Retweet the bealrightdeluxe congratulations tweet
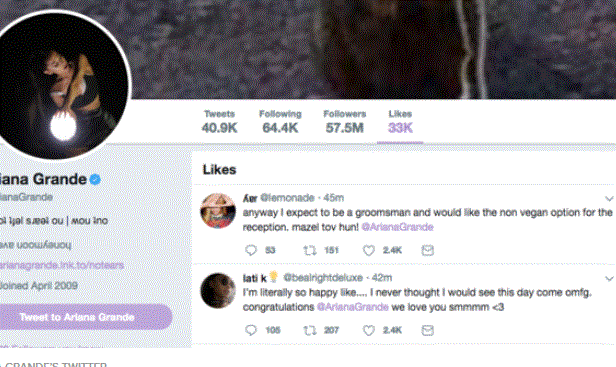This screenshot has width=616, height=367. (x=310, y=330)
